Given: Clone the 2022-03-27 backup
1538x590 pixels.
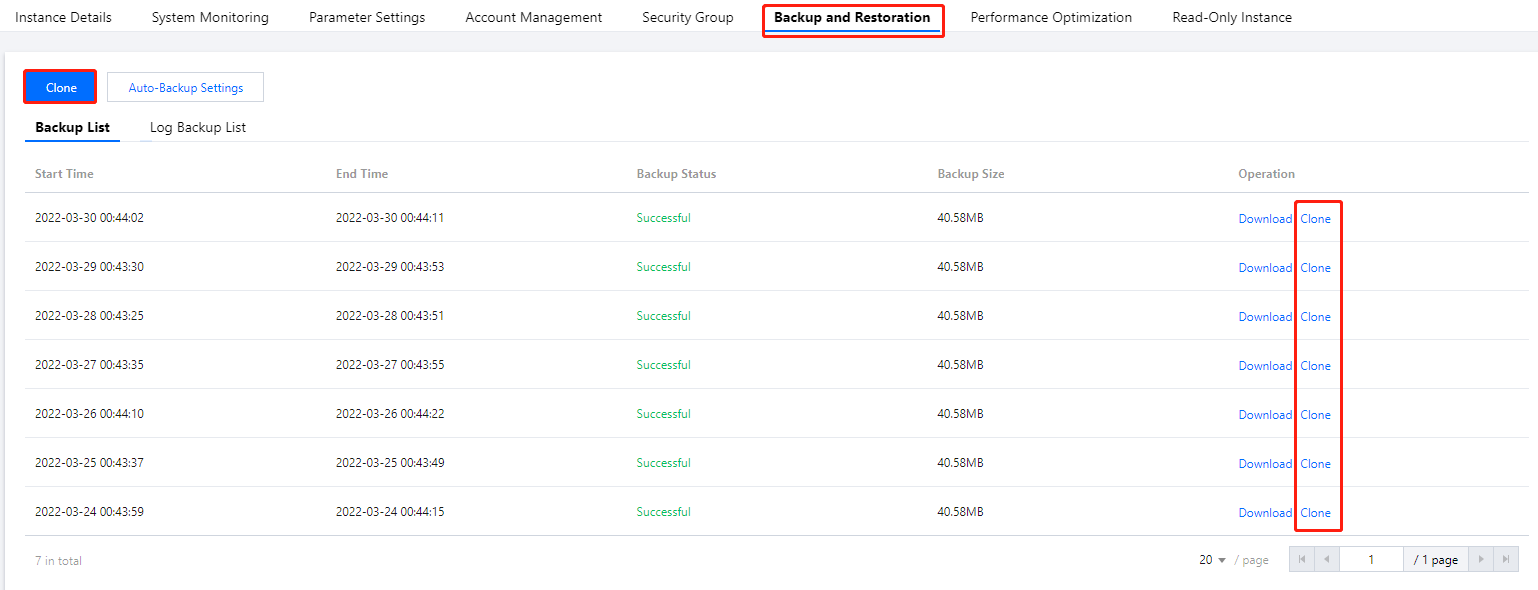Looking at the screenshot, I should 1315,365.
